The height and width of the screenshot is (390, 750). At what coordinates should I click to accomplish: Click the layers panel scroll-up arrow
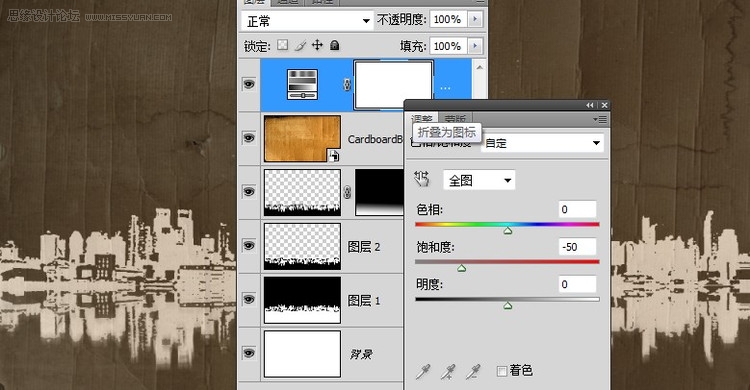(x=479, y=67)
